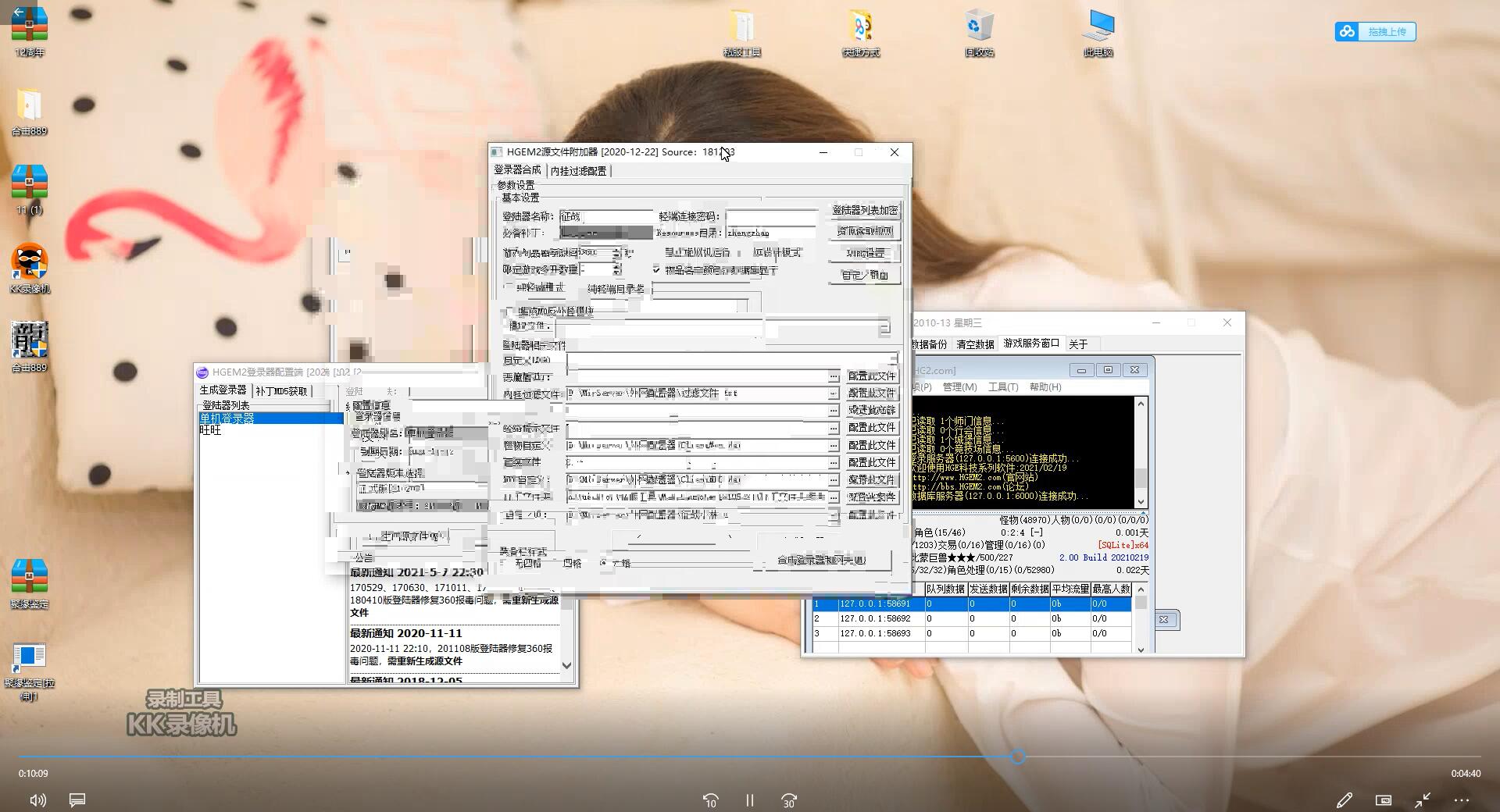Open the video player more options menu
Viewport: 1500px width, 812px height.
coord(1462,800)
